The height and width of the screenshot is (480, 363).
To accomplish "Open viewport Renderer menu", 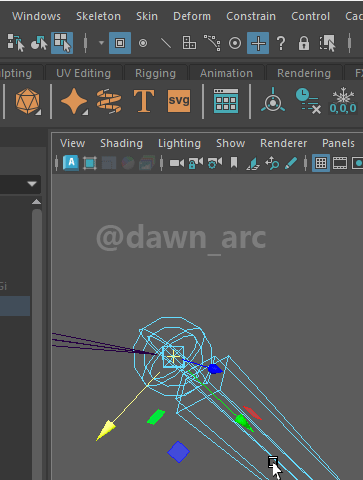I will pyautogui.click(x=284, y=143).
